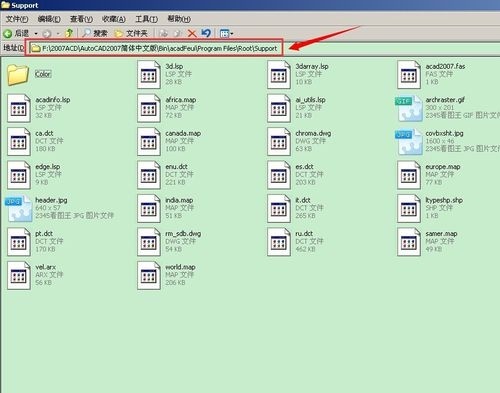Viewport: 500px width, 393px height.
Task: Click the pt.dct file name
Action: (x=44, y=234)
